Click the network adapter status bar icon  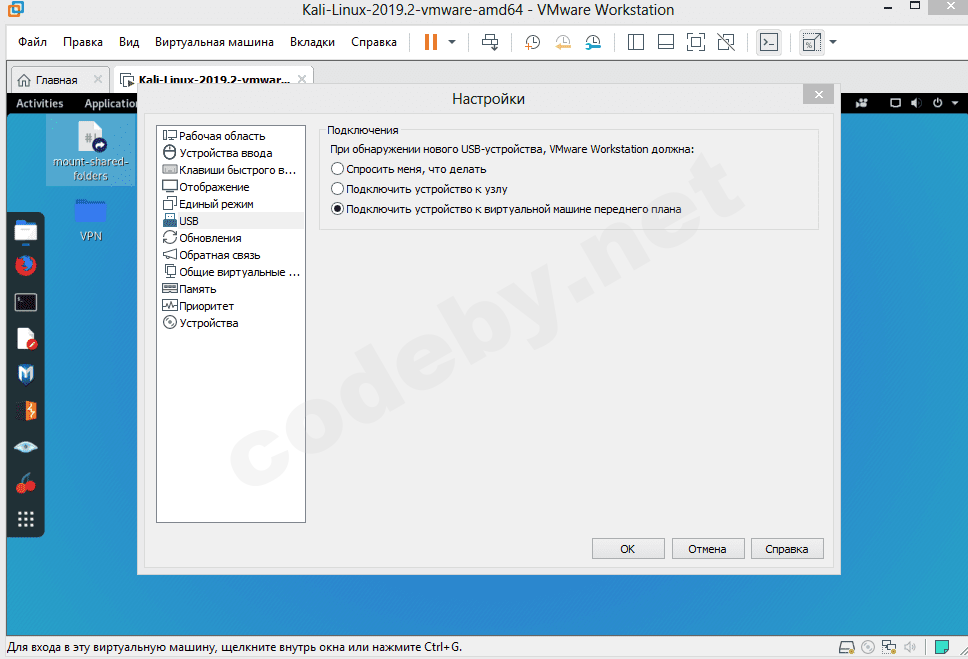[889, 647]
